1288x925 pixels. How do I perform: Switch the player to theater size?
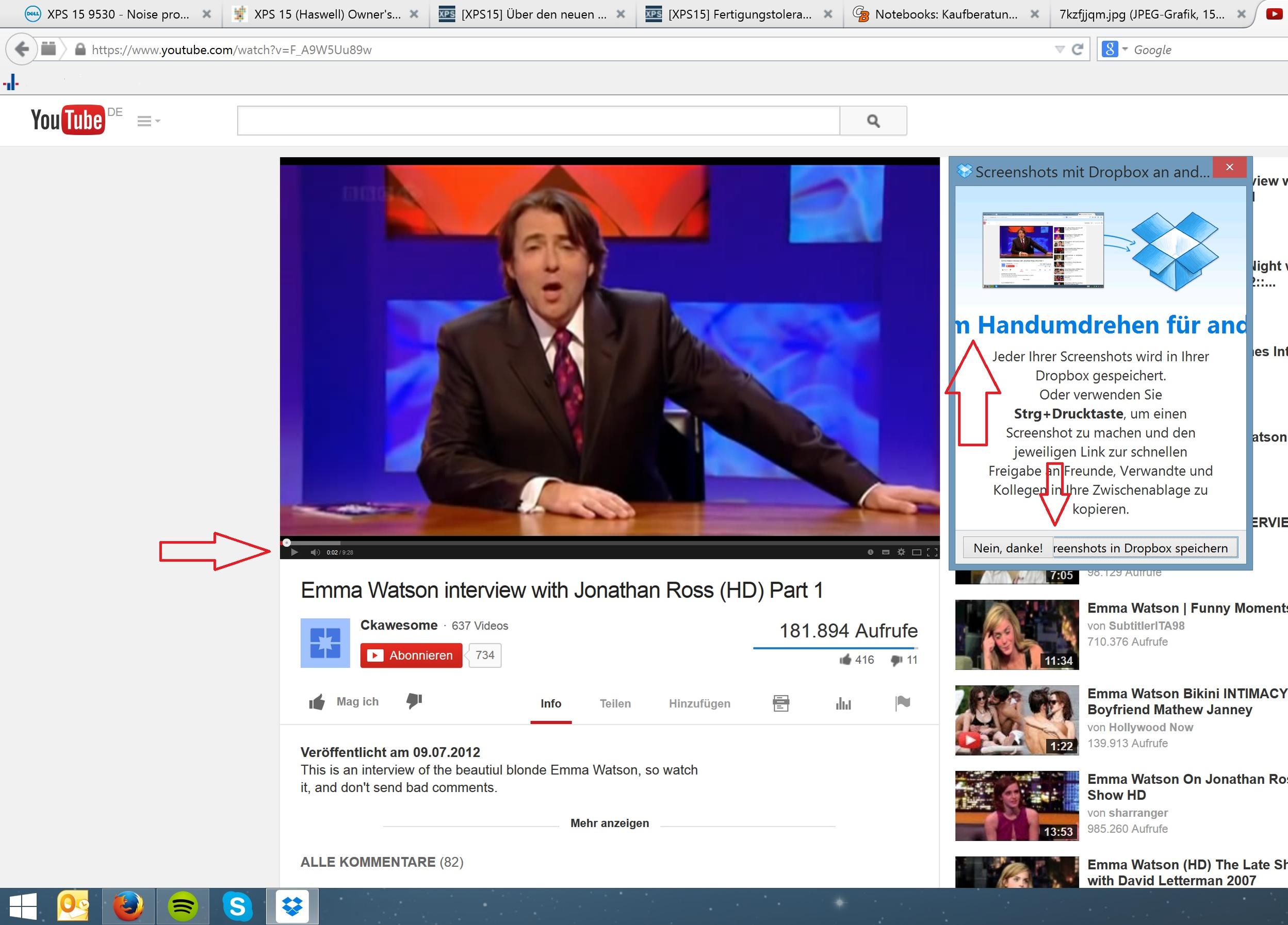click(x=917, y=552)
